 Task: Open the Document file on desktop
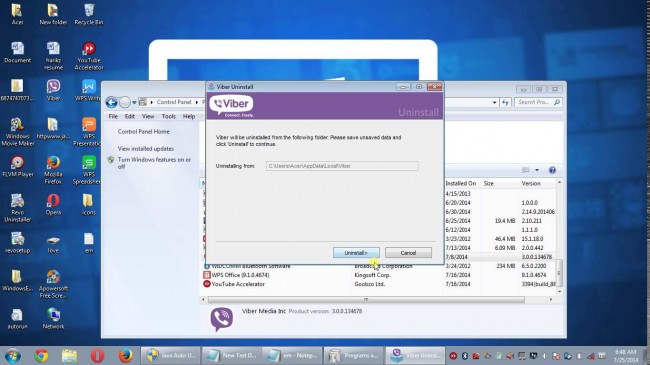coord(17,52)
